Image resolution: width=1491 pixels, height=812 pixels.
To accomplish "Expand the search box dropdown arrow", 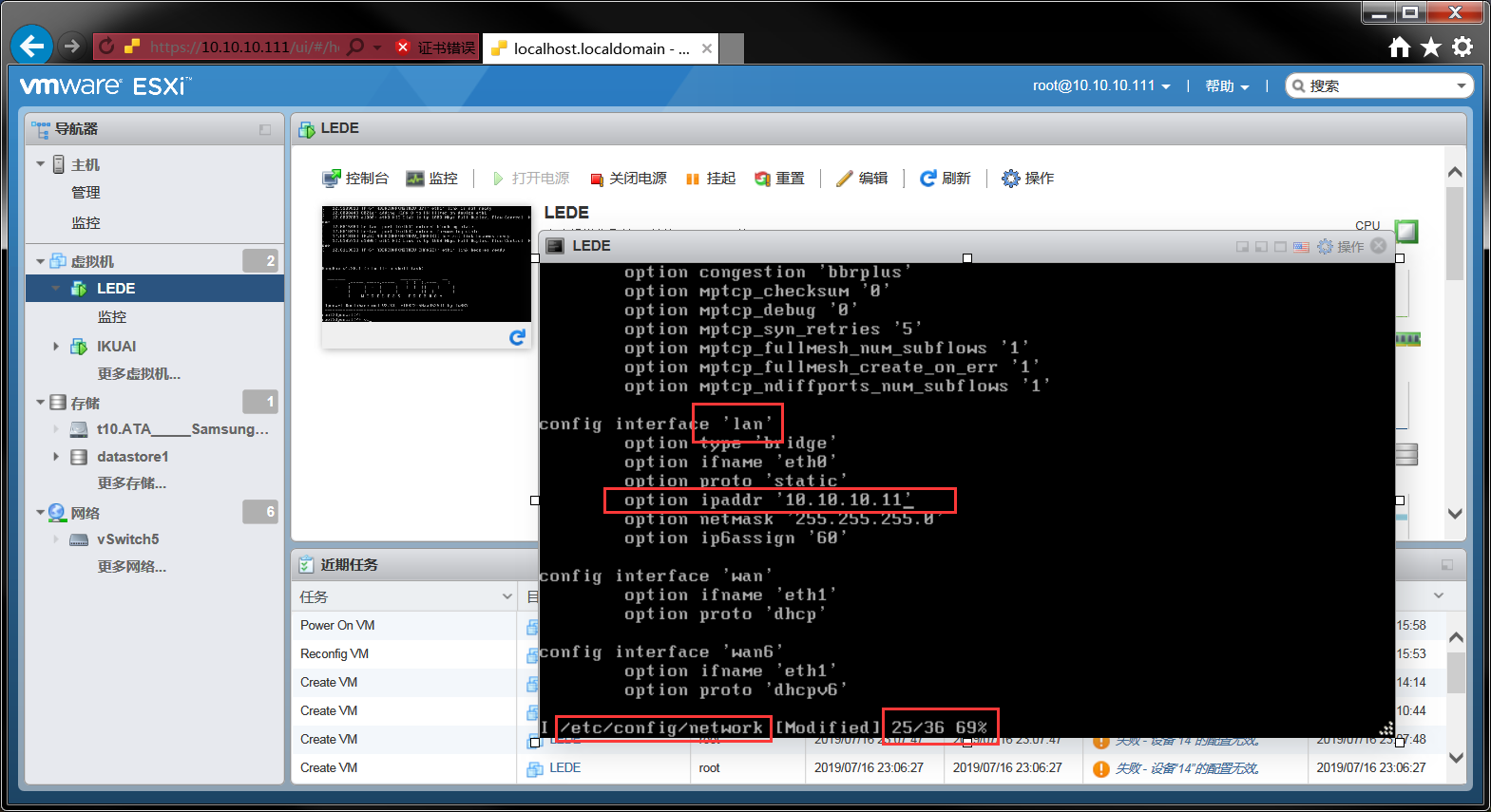I will point(1462,85).
